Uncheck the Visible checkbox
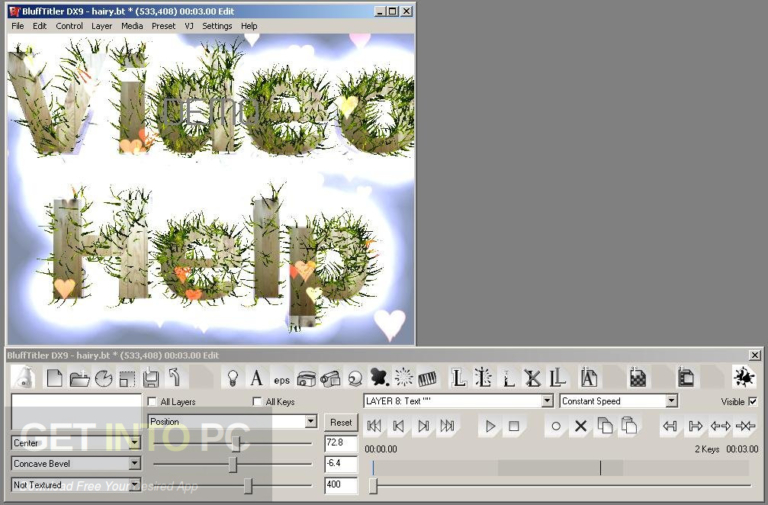The image size is (768, 505). [x=753, y=402]
